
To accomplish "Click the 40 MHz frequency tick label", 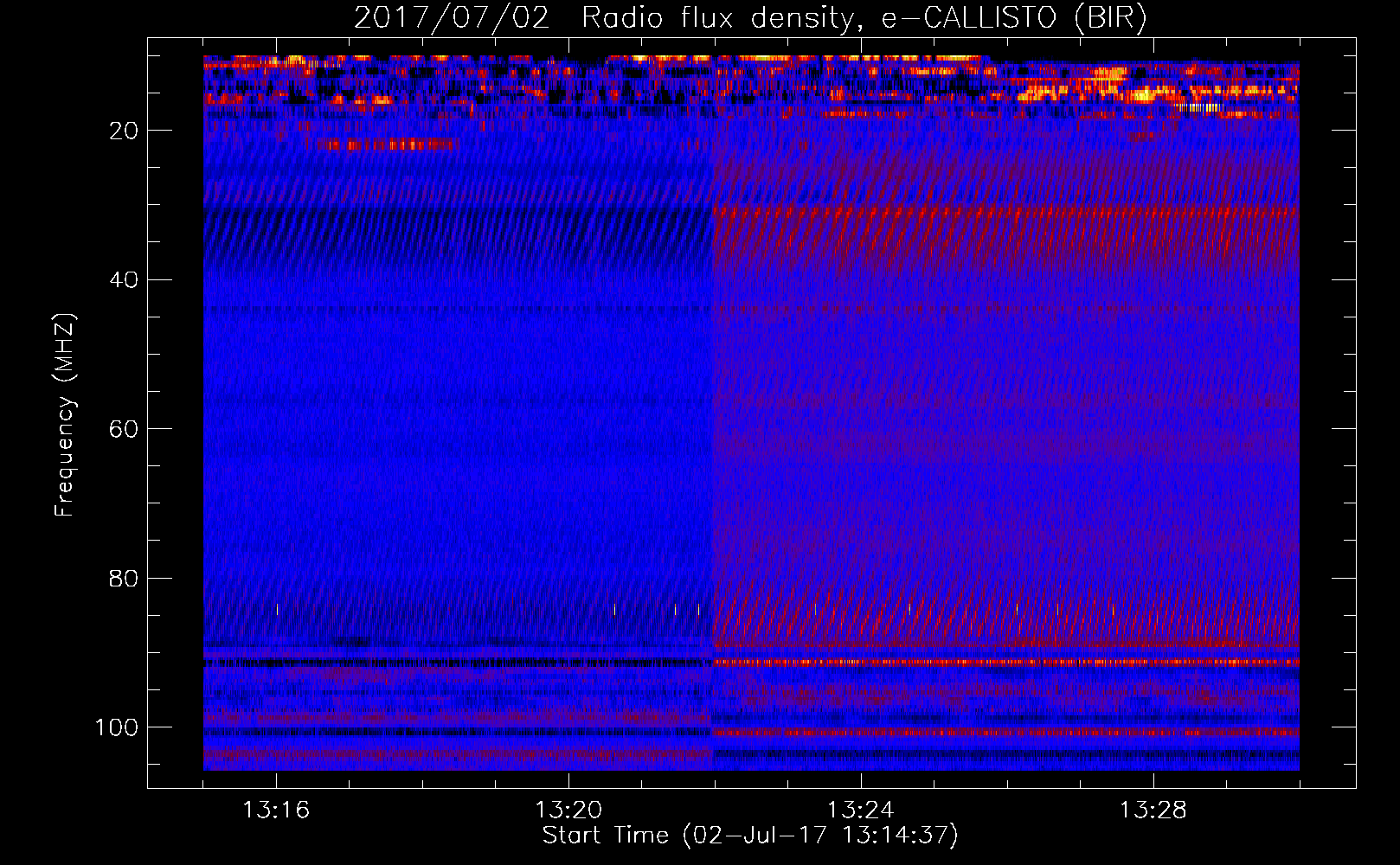I will pyautogui.click(x=124, y=280).
